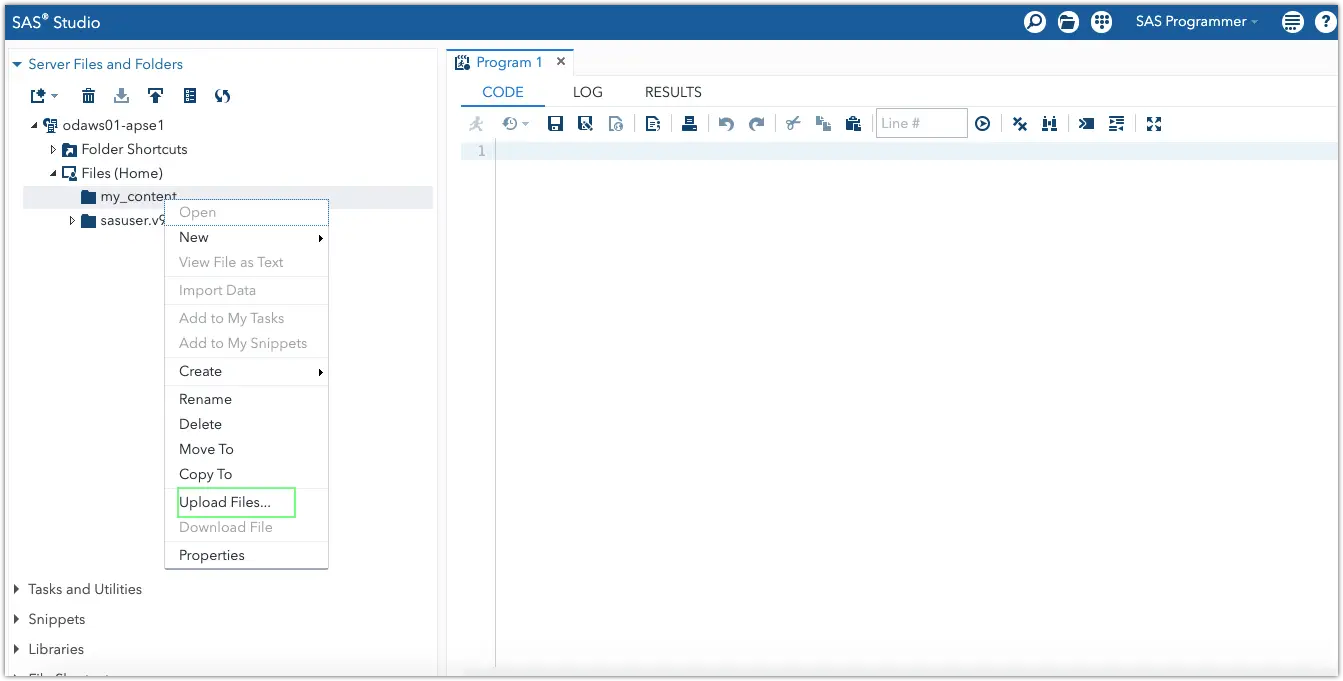This screenshot has height=681, width=1343.
Task: Click the Open folder icon in the header
Action: 1068,22
